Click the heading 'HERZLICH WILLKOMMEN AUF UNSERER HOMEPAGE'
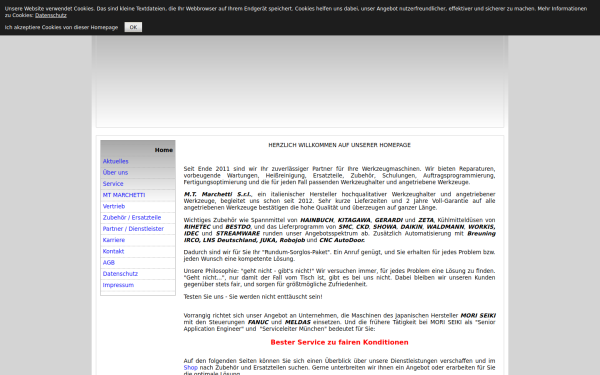Image resolution: width=600 pixels, height=375 pixels. (x=339, y=145)
